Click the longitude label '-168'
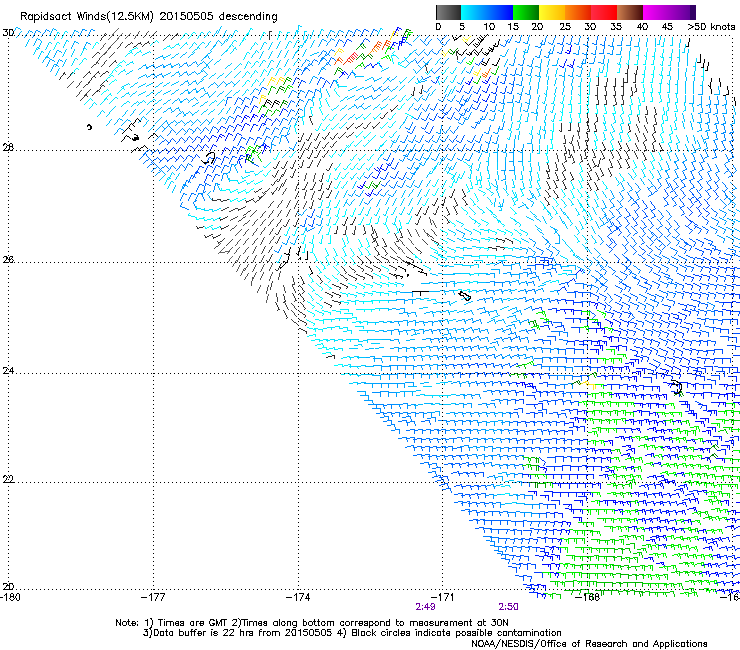 click(588, 597)
